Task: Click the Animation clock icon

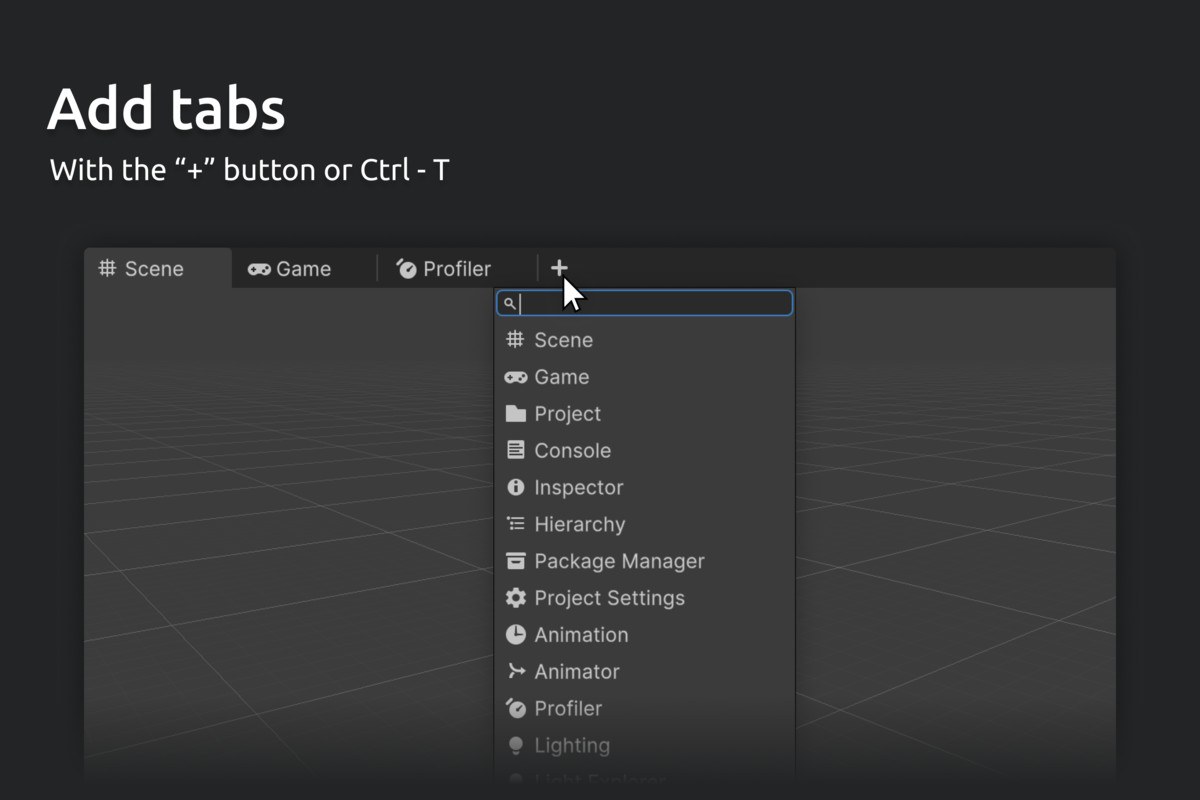Action: (516, 635)
